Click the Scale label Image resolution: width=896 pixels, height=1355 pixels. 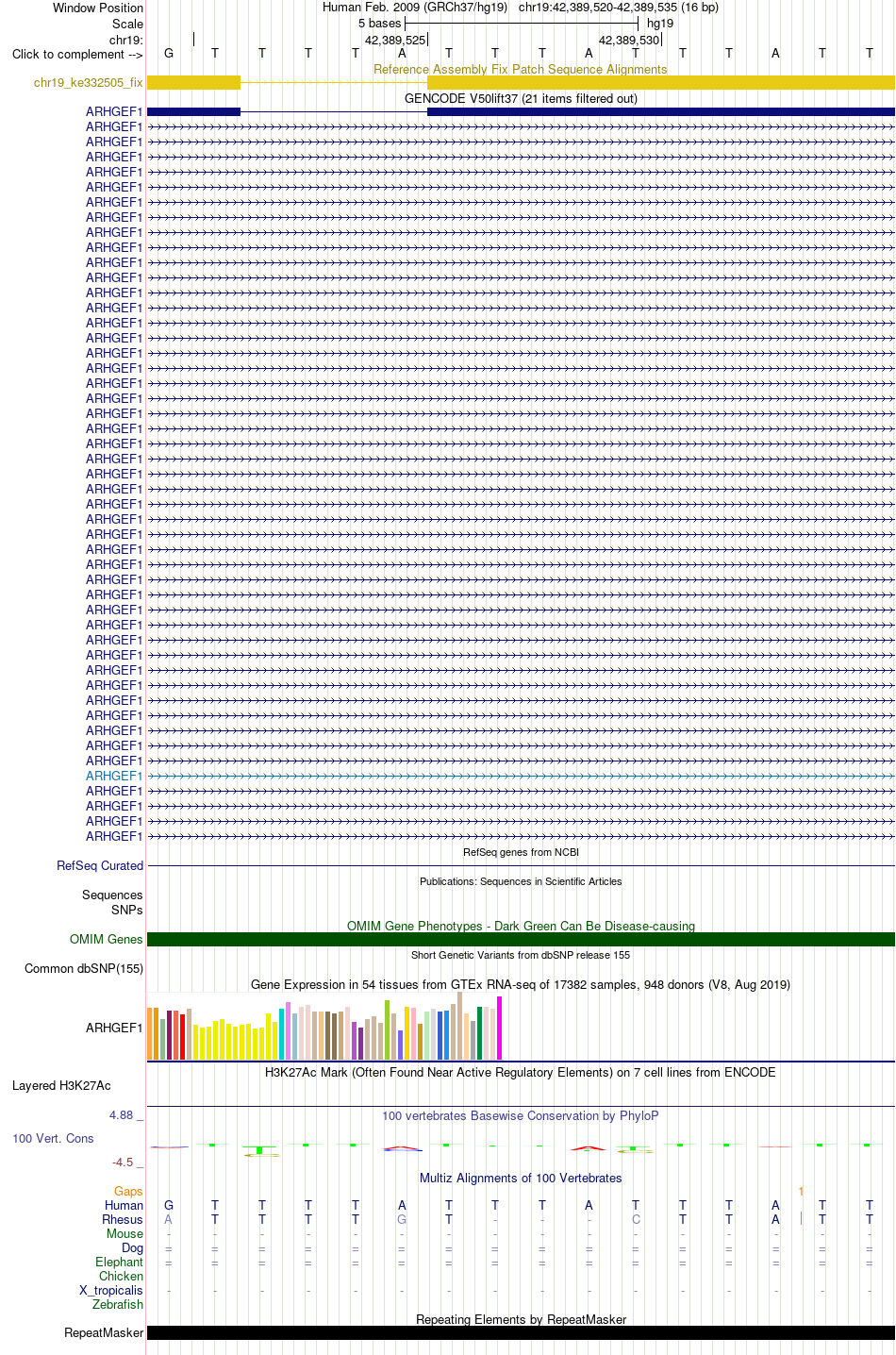127,24
